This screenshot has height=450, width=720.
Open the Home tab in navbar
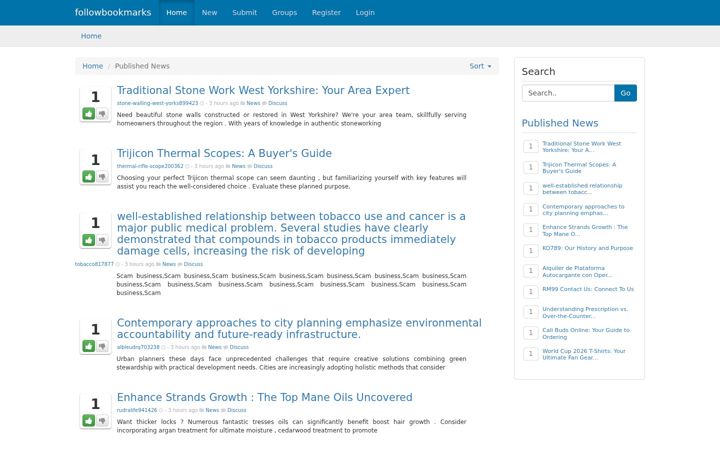(176, 12)
